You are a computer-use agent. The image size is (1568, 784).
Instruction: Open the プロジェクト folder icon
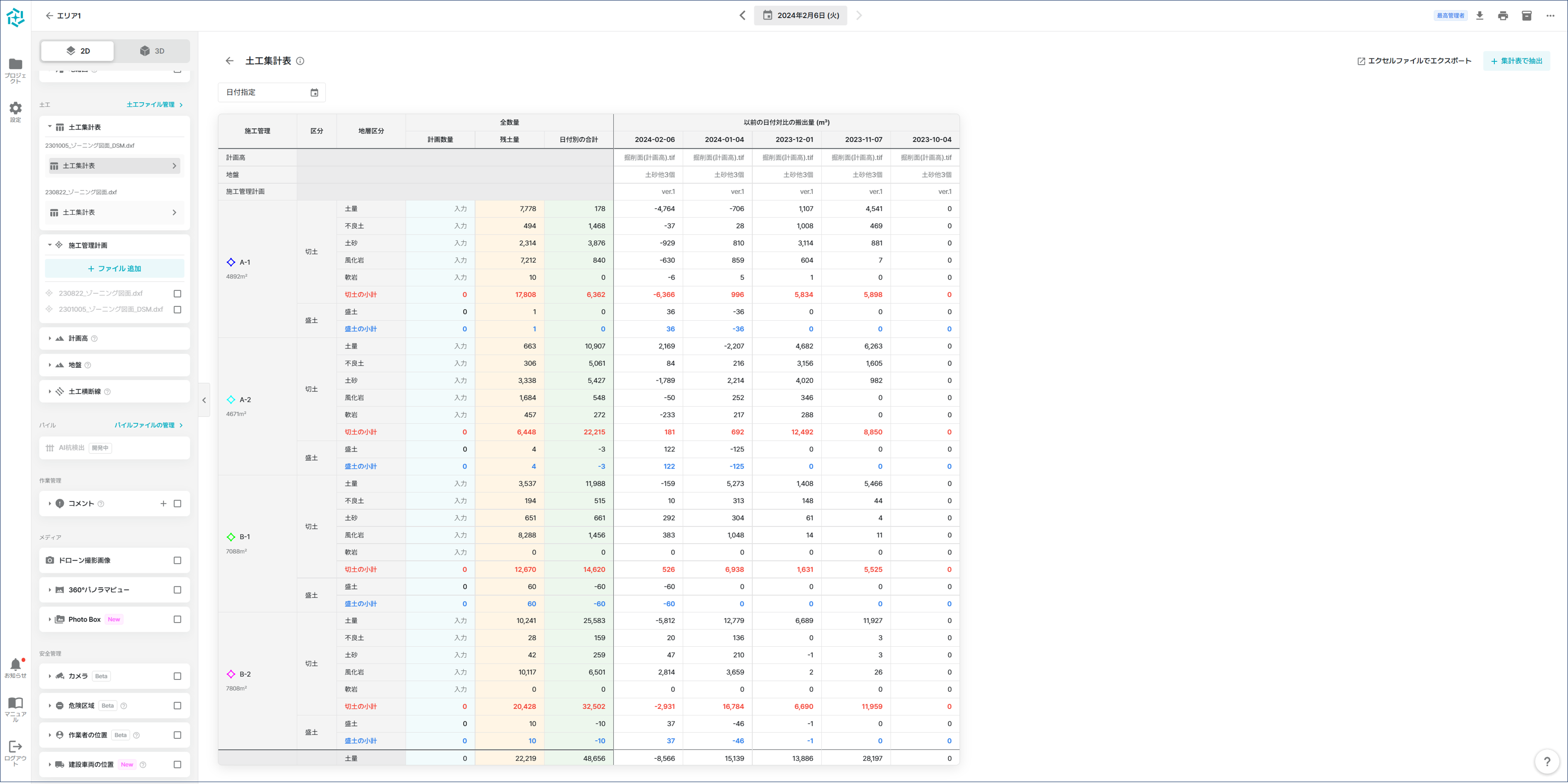(15, 65)
